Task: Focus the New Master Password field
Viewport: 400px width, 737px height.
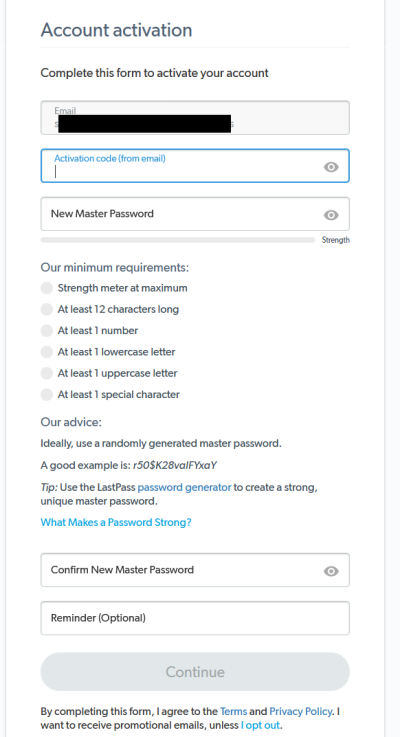Action: (195, 214)
